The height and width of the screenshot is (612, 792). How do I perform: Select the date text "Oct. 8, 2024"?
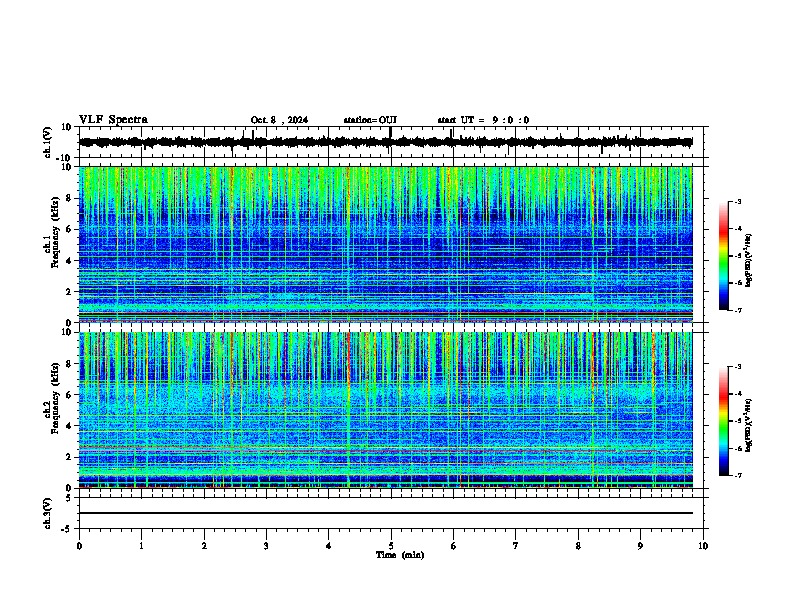(279, 120)
